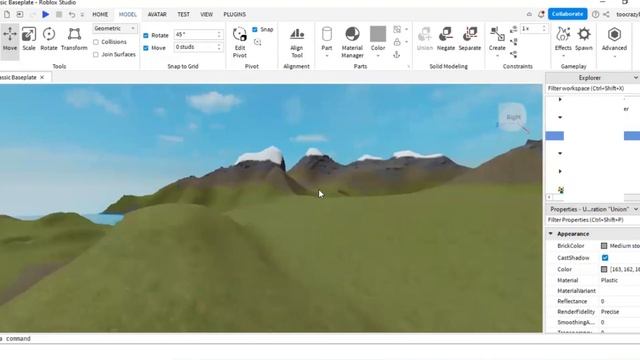Click the Right view cube face

tap(513, 117)
